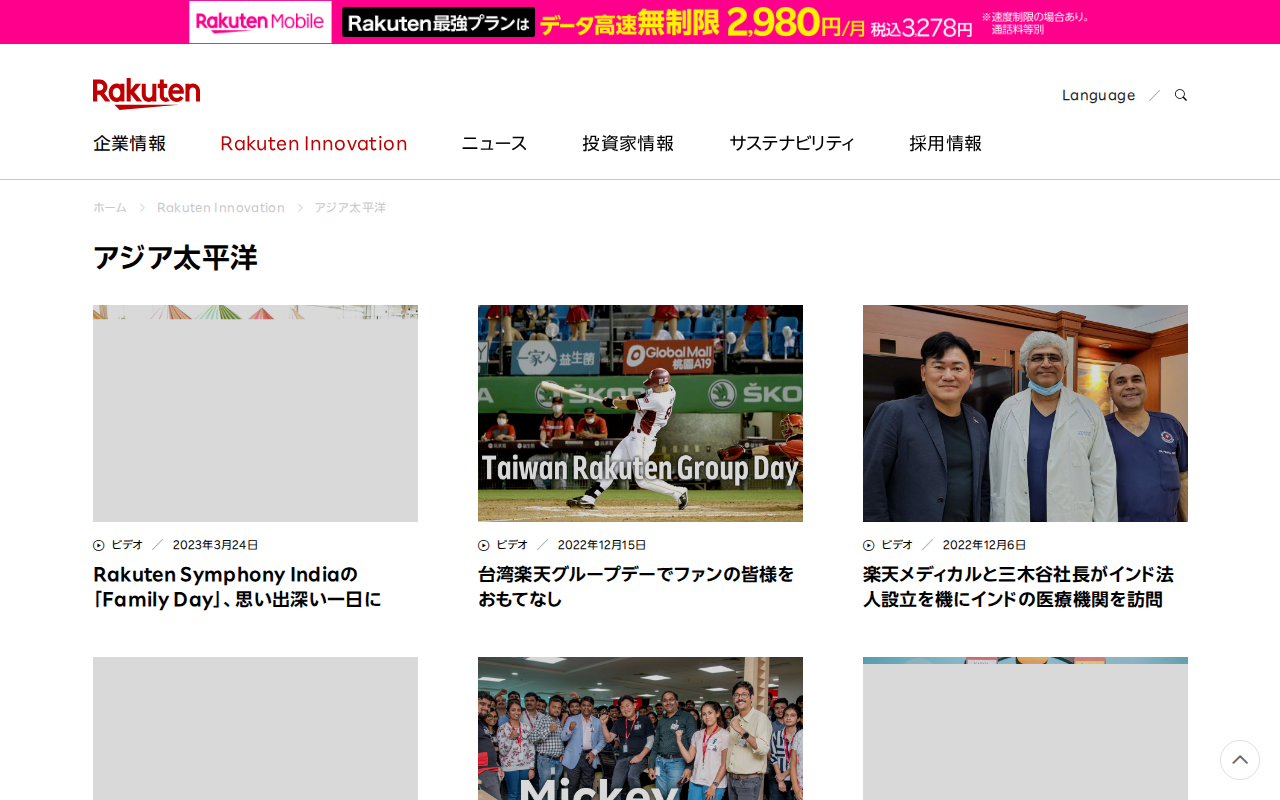Viewport: 1280px width, 800px height.
Task: Click video play icon beside 2023年3月24日
Action: pos(99,545)
